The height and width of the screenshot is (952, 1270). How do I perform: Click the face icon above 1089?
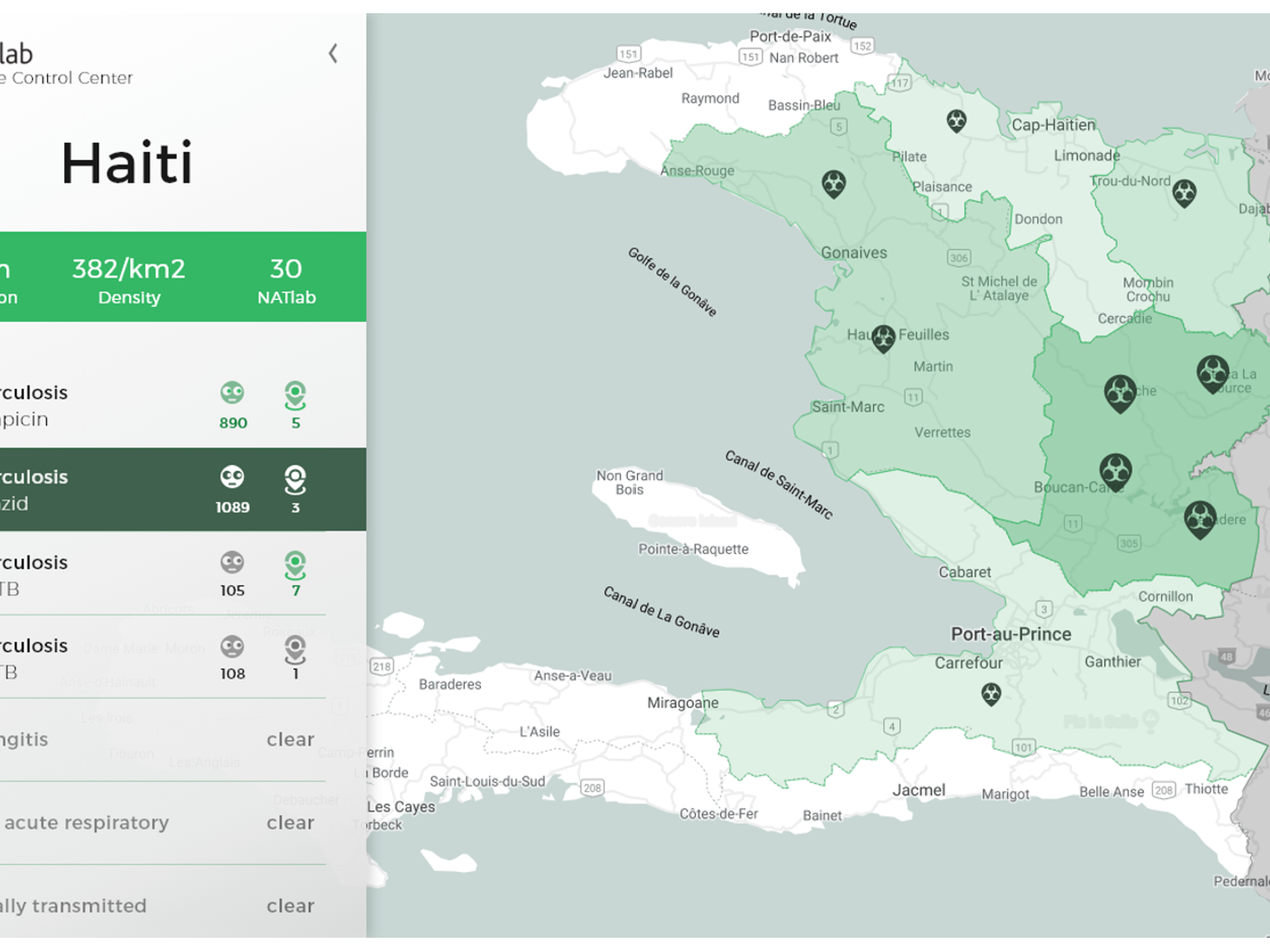[232, 477]
